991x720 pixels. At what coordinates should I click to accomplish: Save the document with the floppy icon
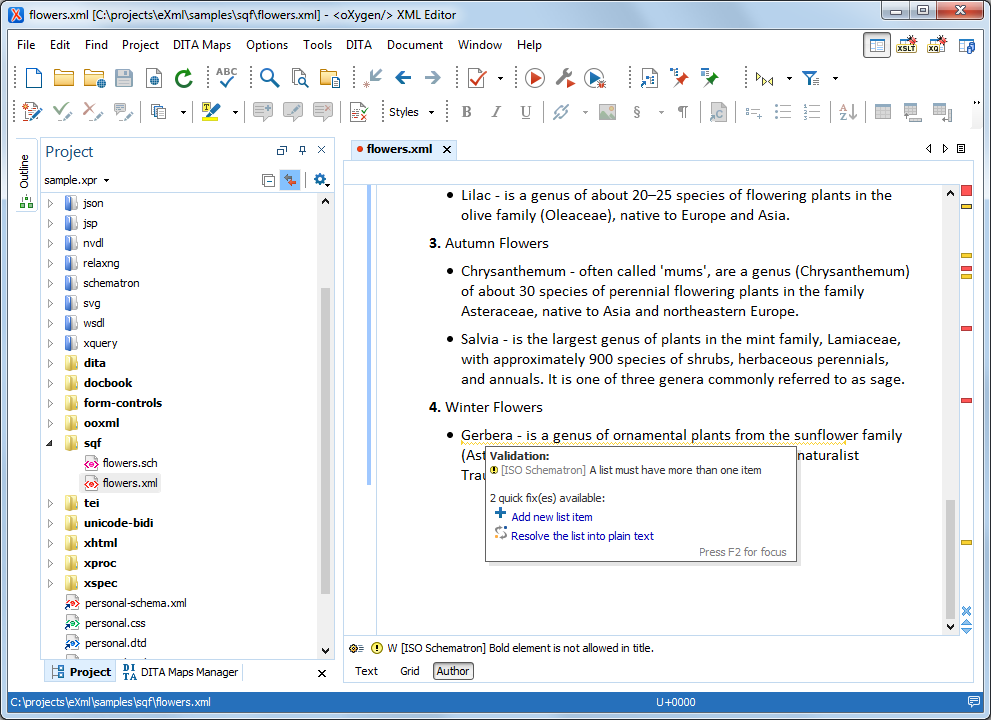click(124, 78)
